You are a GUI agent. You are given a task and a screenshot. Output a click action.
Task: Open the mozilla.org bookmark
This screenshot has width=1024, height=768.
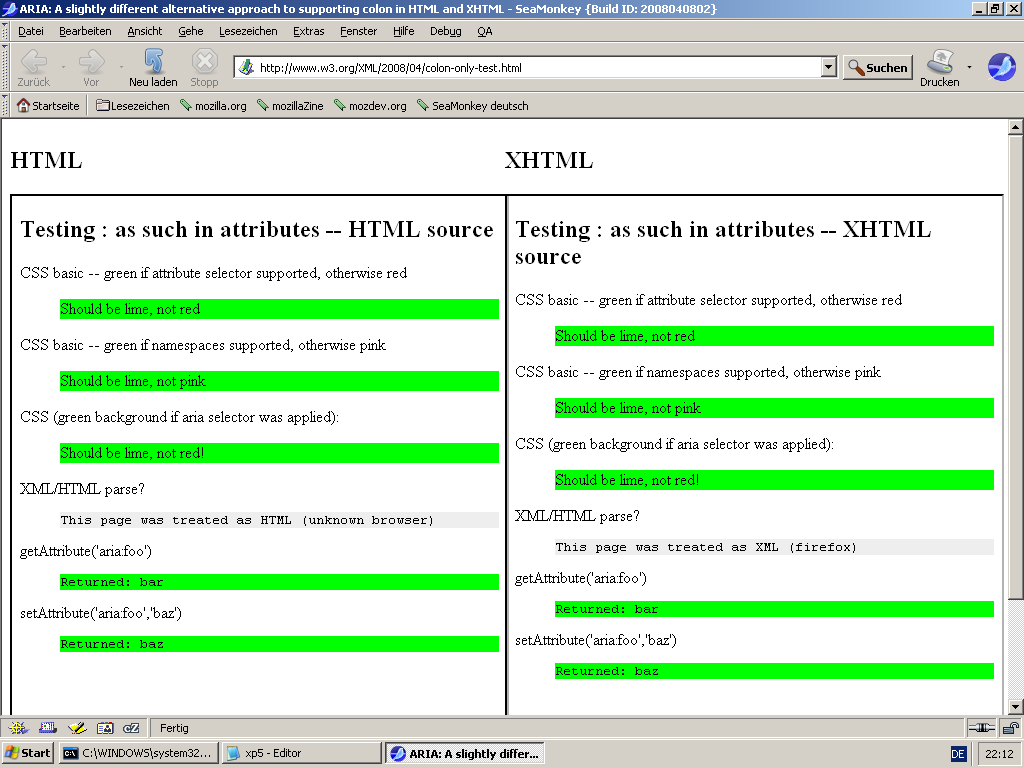point(214,106)
